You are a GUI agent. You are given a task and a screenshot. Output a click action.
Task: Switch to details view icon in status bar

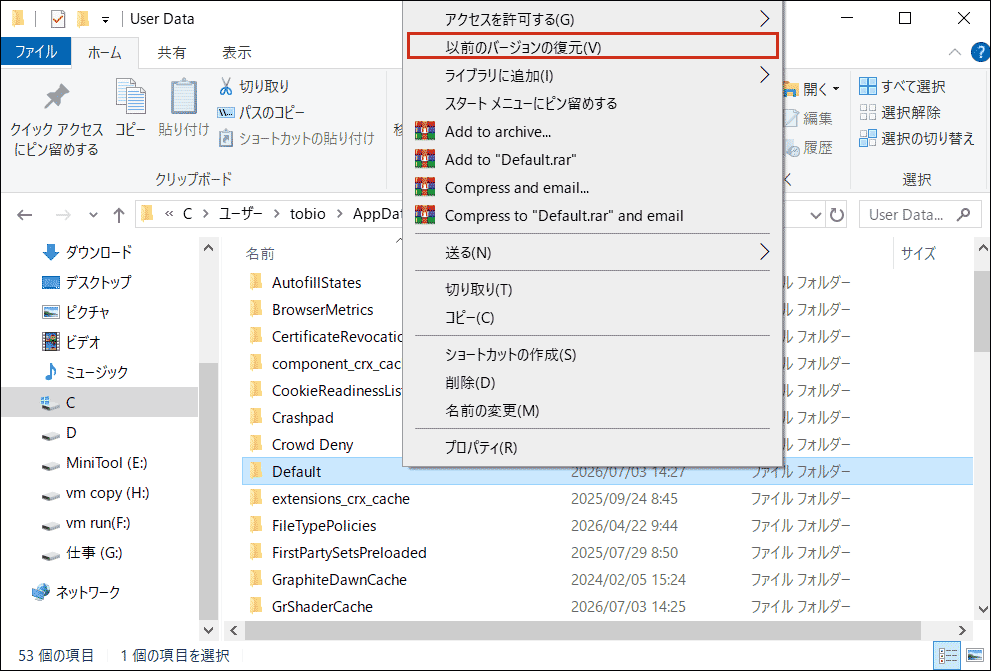pyautogui.click(x=948, y=656)
